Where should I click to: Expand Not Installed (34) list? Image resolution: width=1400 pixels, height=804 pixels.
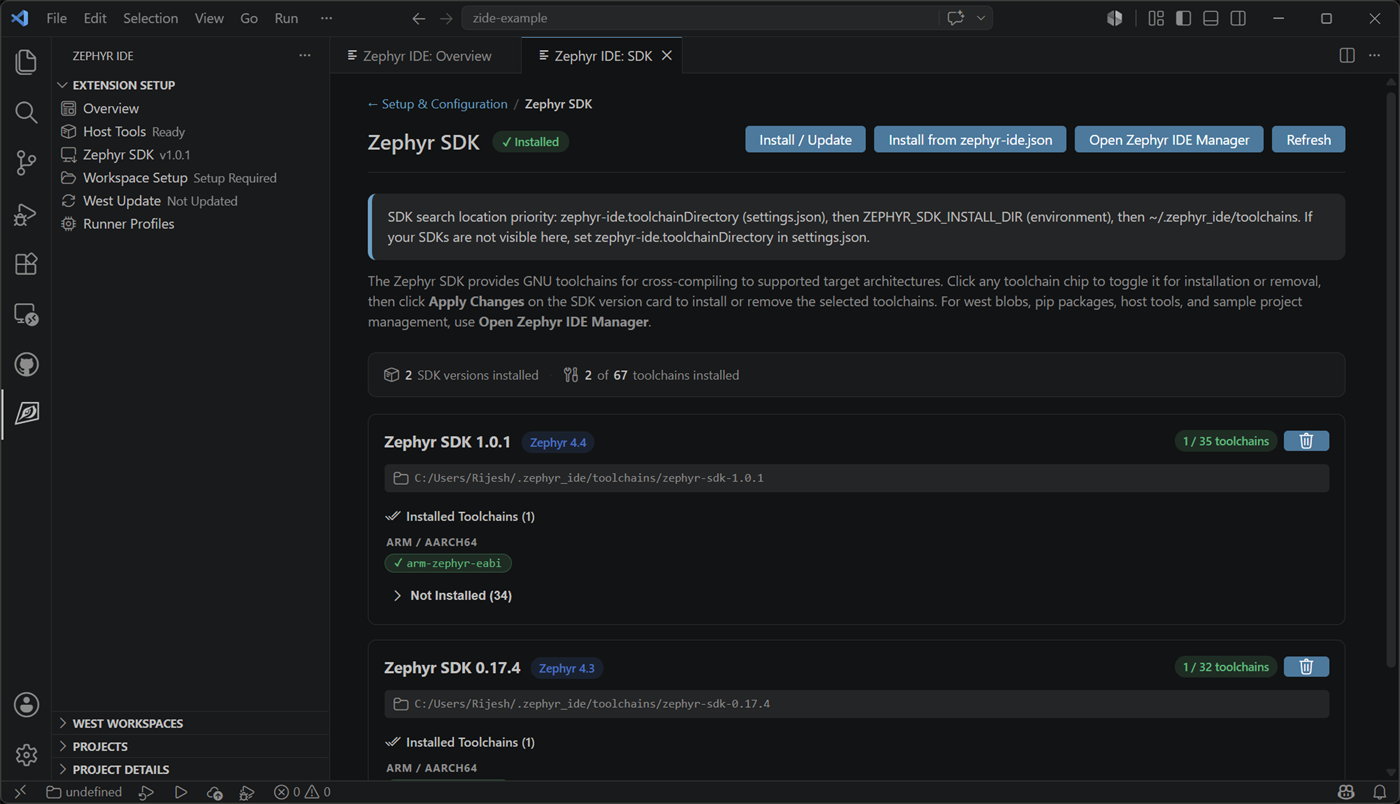click(x=451, y=595)
